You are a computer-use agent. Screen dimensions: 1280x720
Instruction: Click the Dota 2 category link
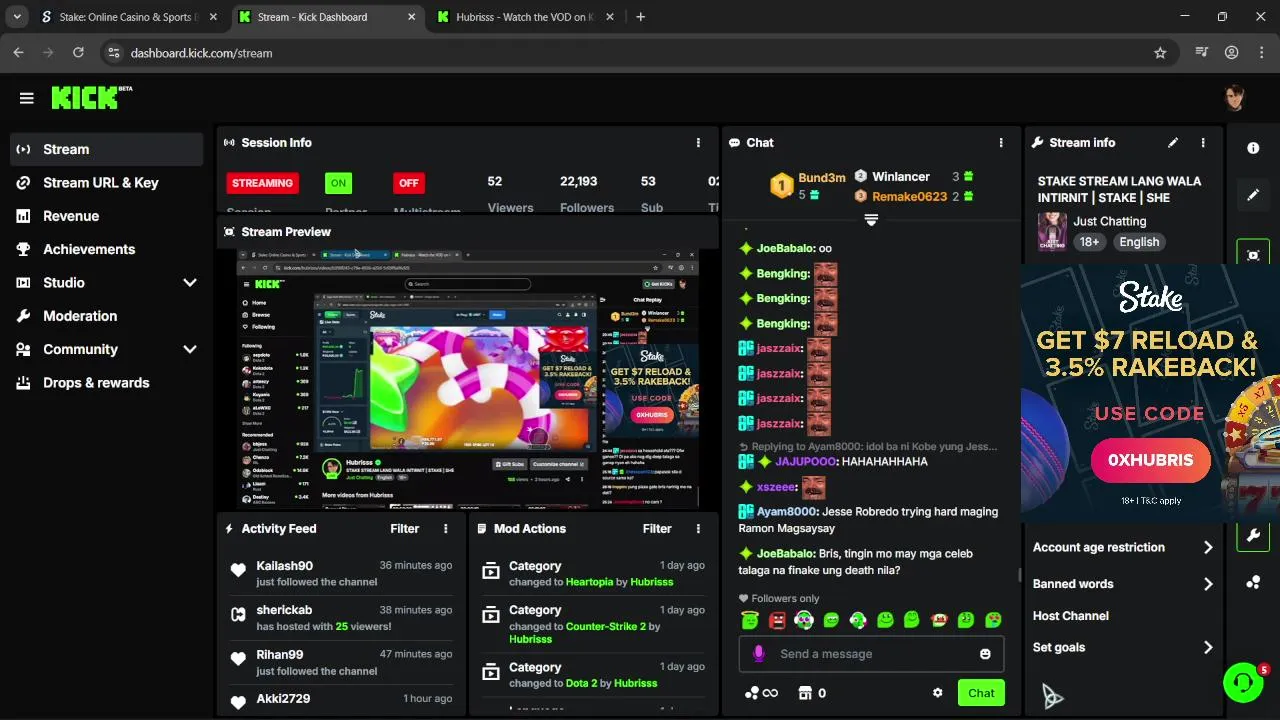point(581,683)
